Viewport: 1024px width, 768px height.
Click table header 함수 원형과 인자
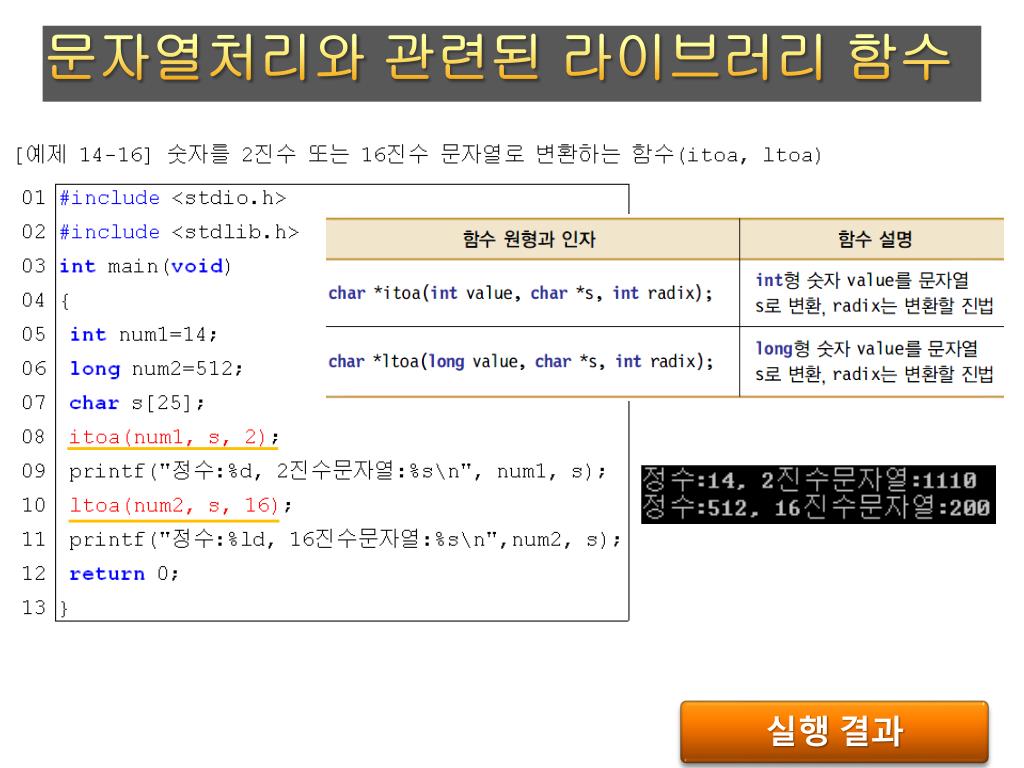click(x=530, y=239)
